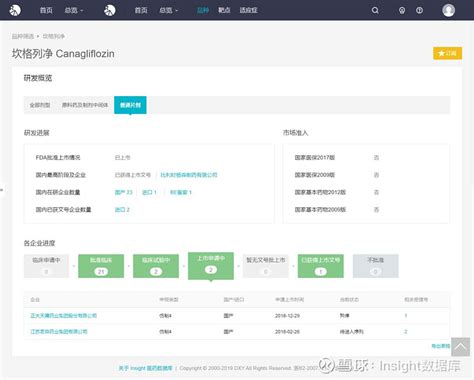This screenshot has height=380, width=474.
Task: Select the highlighted 品种 nav item
Action: click(203, 10)
